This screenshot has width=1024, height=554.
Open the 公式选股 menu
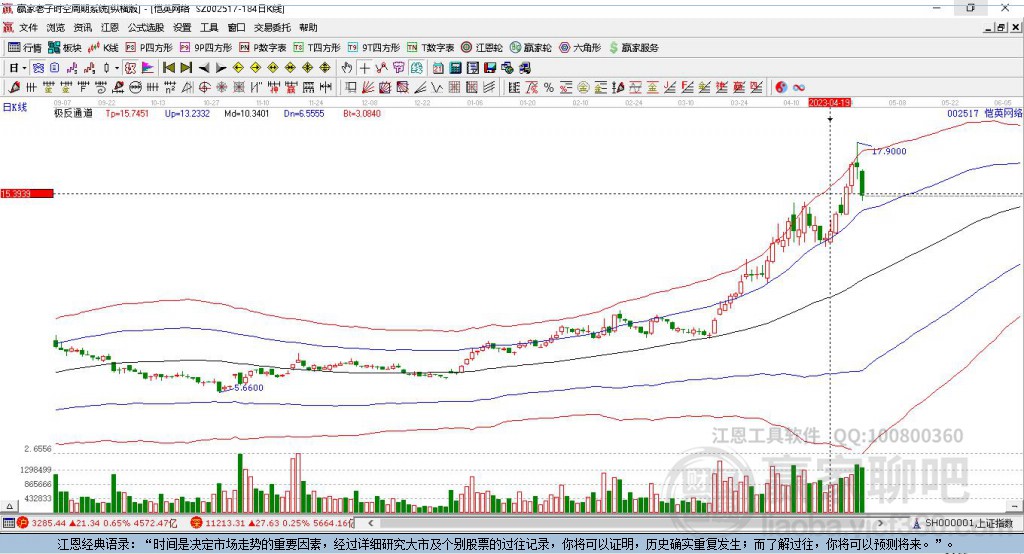tap(146, 27)
